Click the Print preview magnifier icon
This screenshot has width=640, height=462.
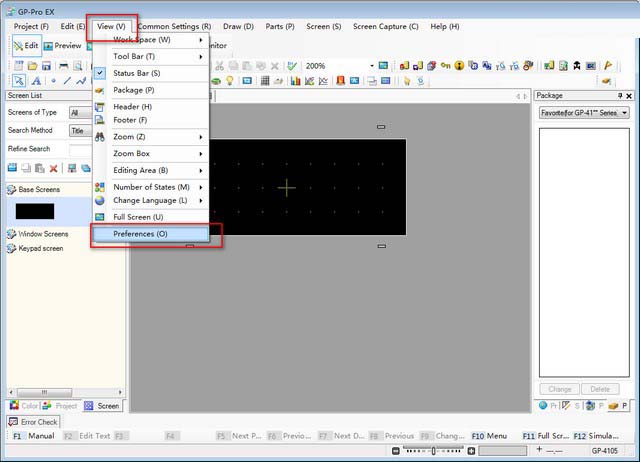click(78, 65)
